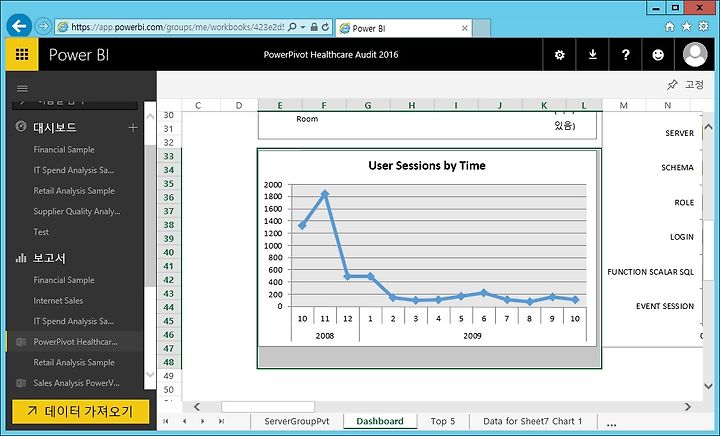The height and width of the screenshot is (436, 720).
Task: Open the address bar dropdown arrow
Action: [303, 27]
